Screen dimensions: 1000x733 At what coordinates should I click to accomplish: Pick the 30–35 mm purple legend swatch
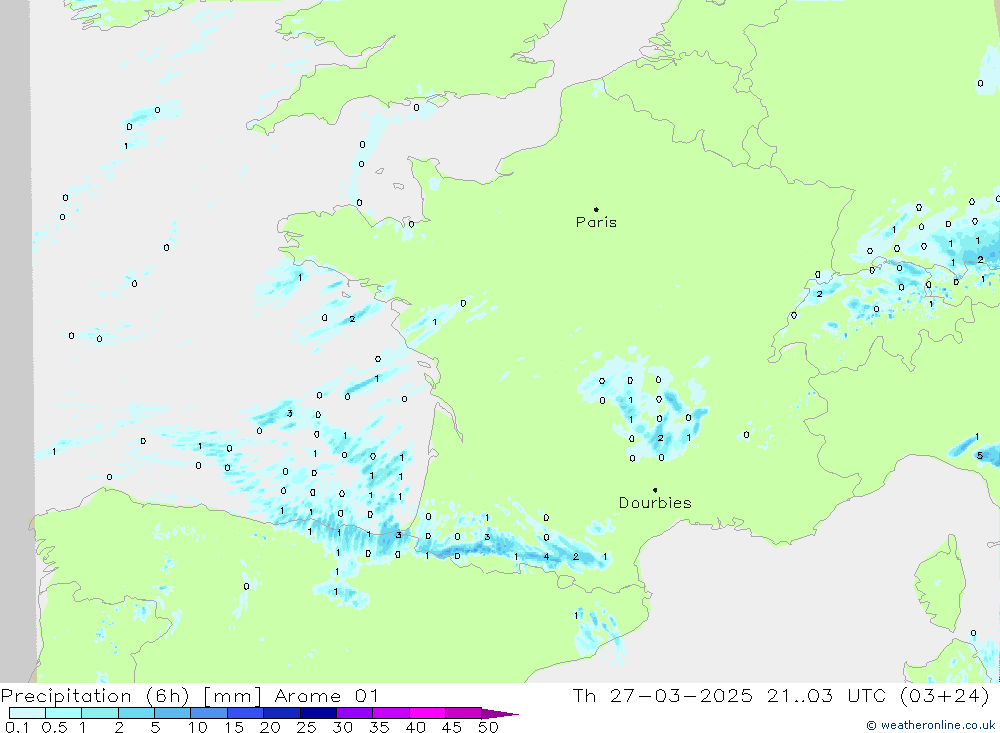[355, 713]
